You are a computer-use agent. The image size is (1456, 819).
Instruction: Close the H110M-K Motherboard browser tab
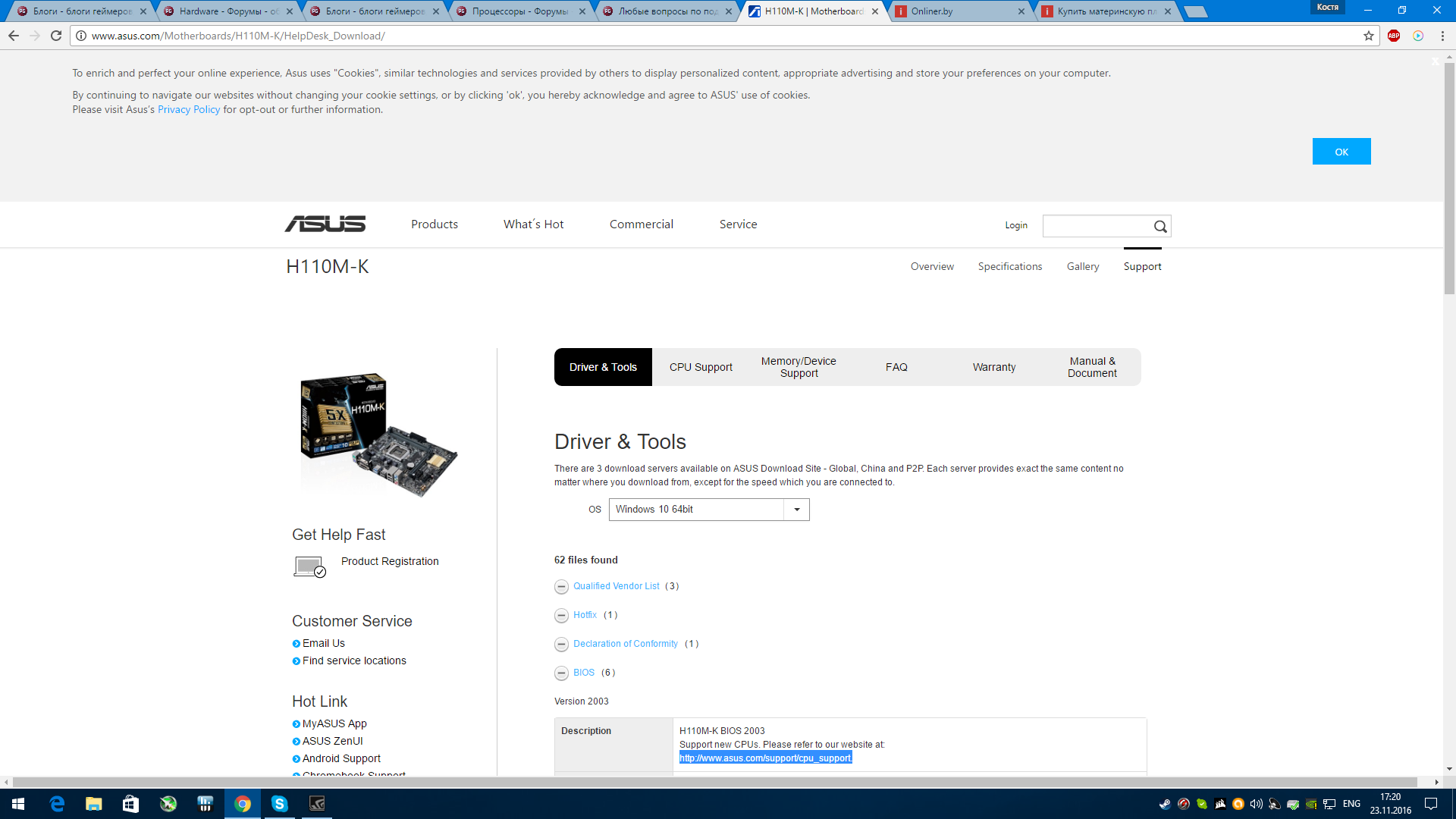pos(874,11)
